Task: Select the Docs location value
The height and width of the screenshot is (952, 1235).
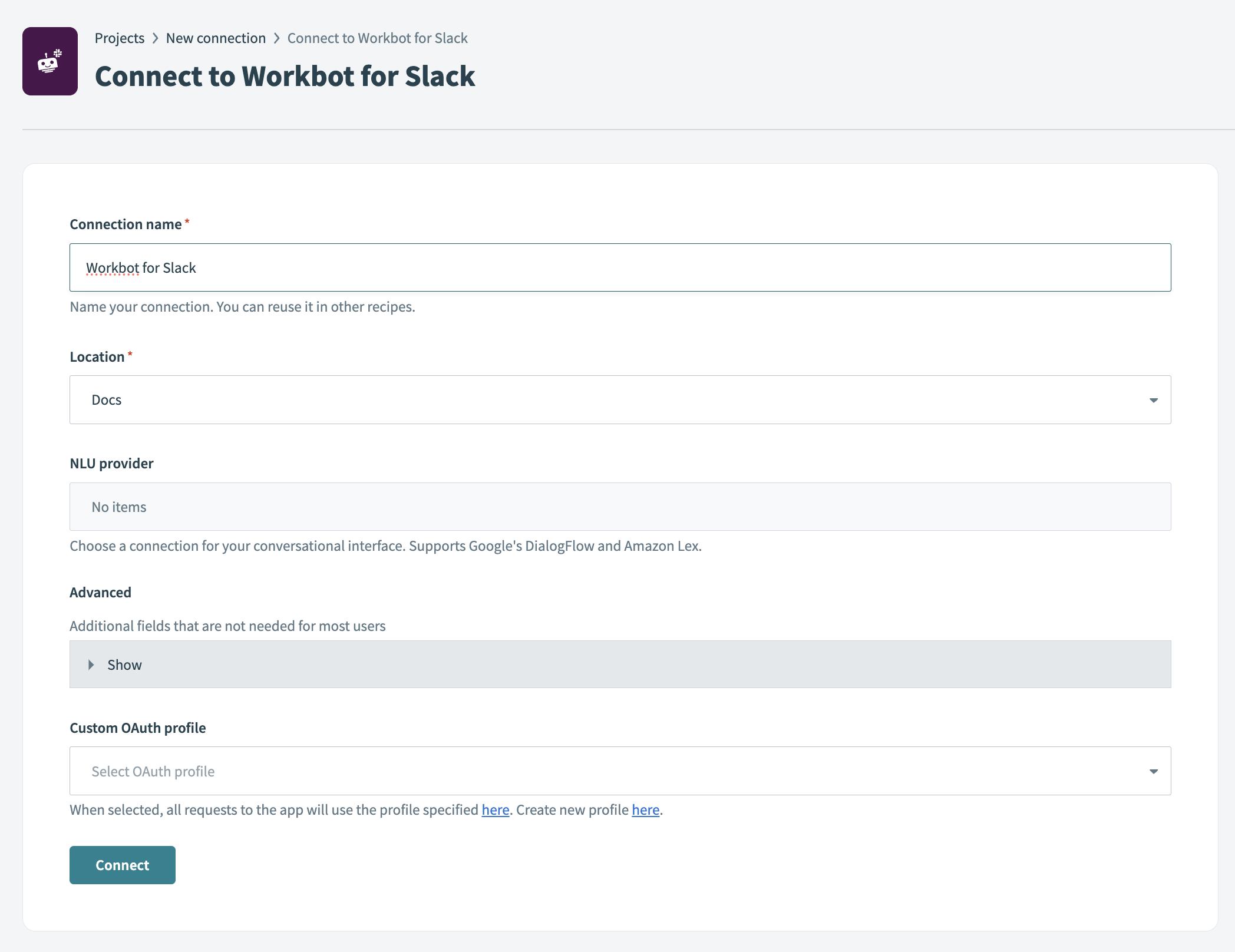Action: tap(106, 399)
